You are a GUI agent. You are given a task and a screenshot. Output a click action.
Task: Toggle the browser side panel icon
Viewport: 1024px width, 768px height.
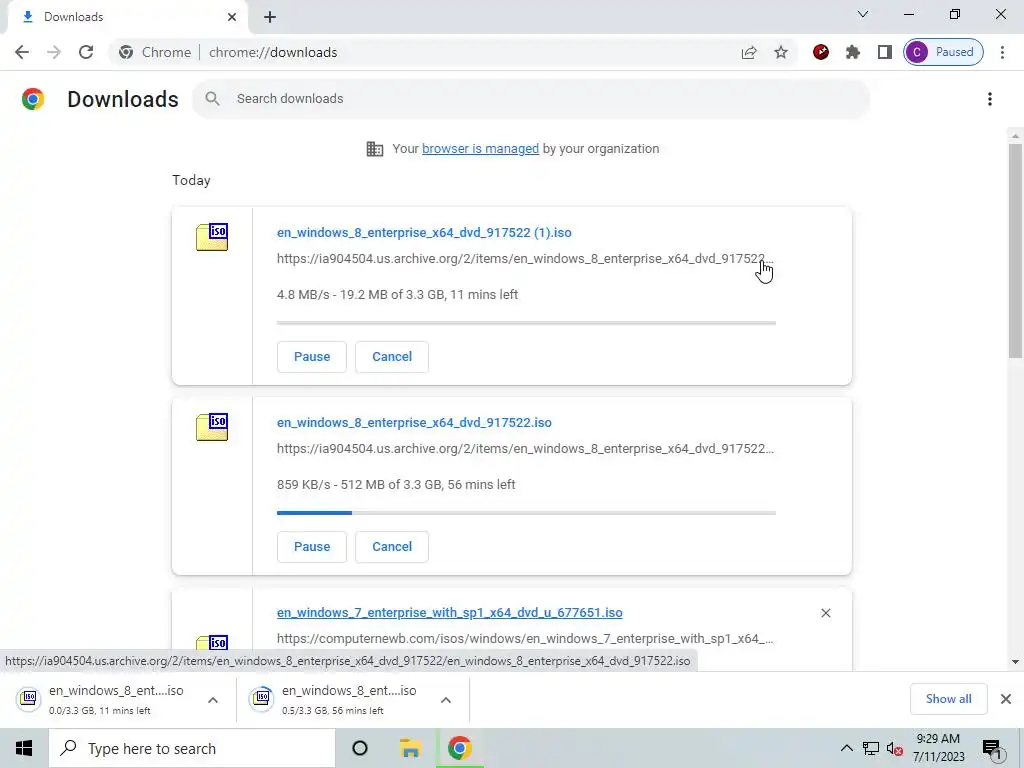885,52
